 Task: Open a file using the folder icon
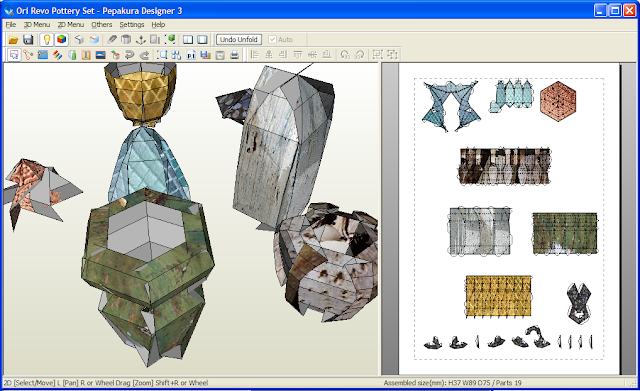pyautogui.click(x=13, y=40)
